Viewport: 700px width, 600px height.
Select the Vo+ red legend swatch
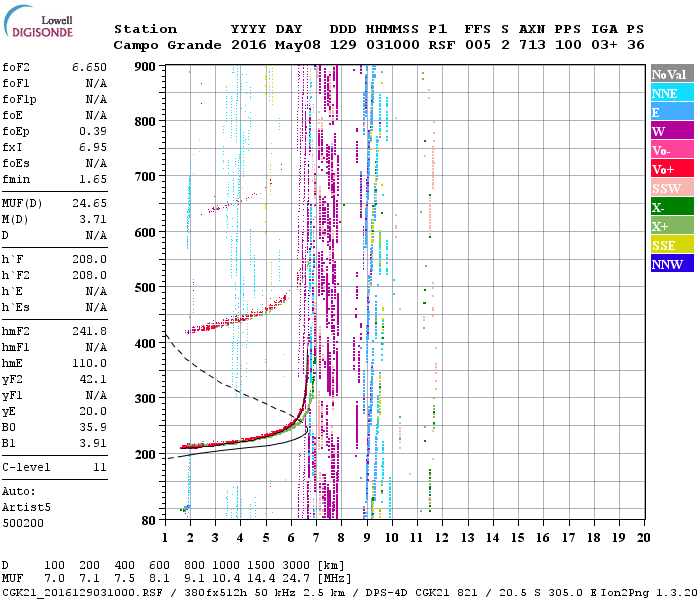click(672, 169)
